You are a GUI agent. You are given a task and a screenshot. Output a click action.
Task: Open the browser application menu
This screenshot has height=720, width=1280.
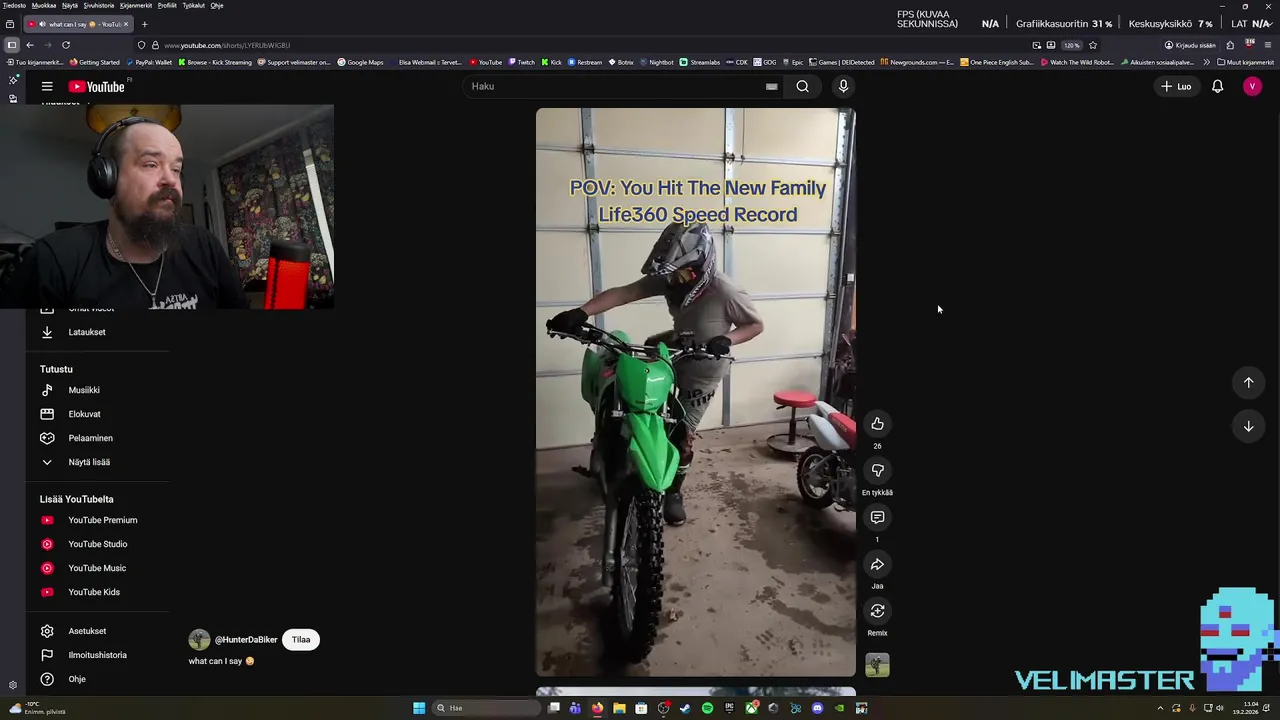(x=1268, y=45)
